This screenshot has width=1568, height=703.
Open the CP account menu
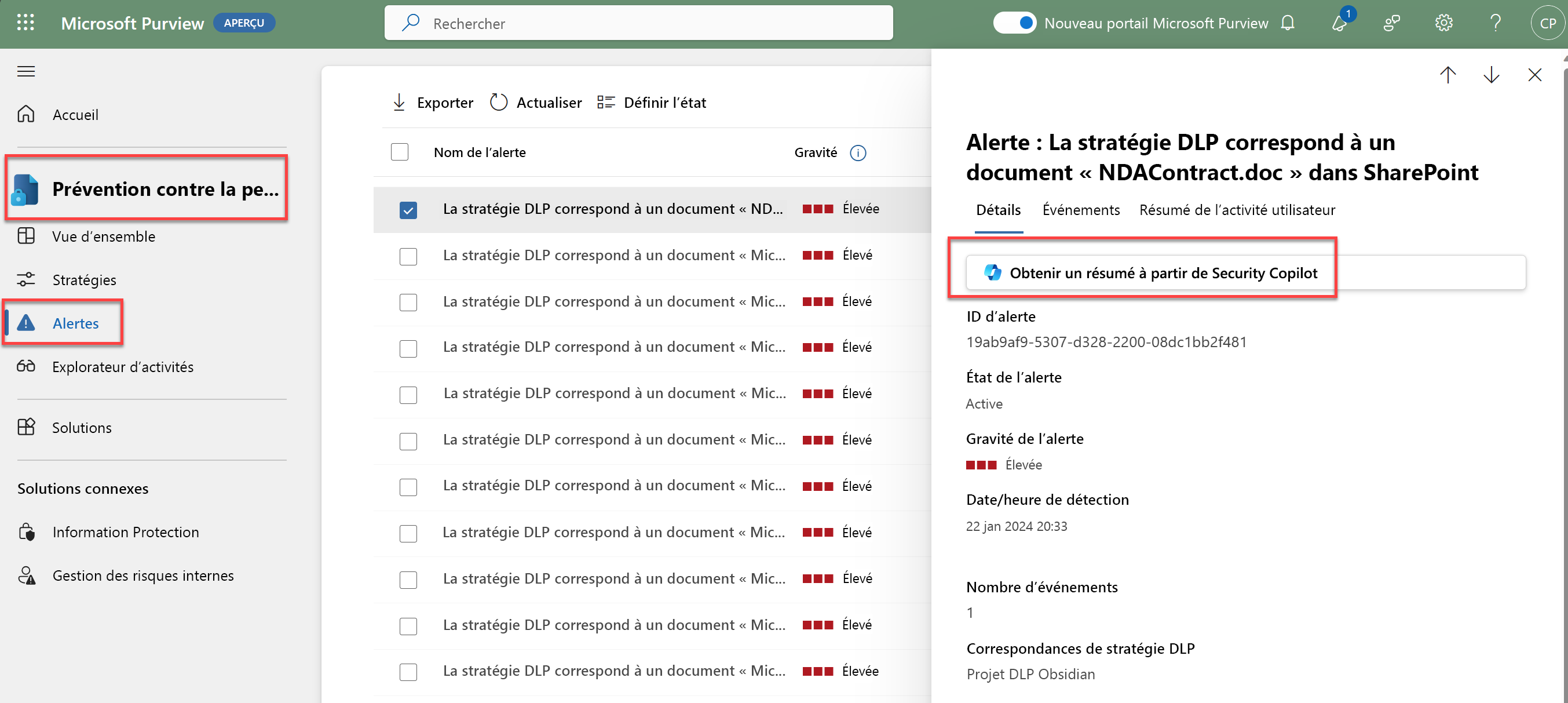[1547, 23]
